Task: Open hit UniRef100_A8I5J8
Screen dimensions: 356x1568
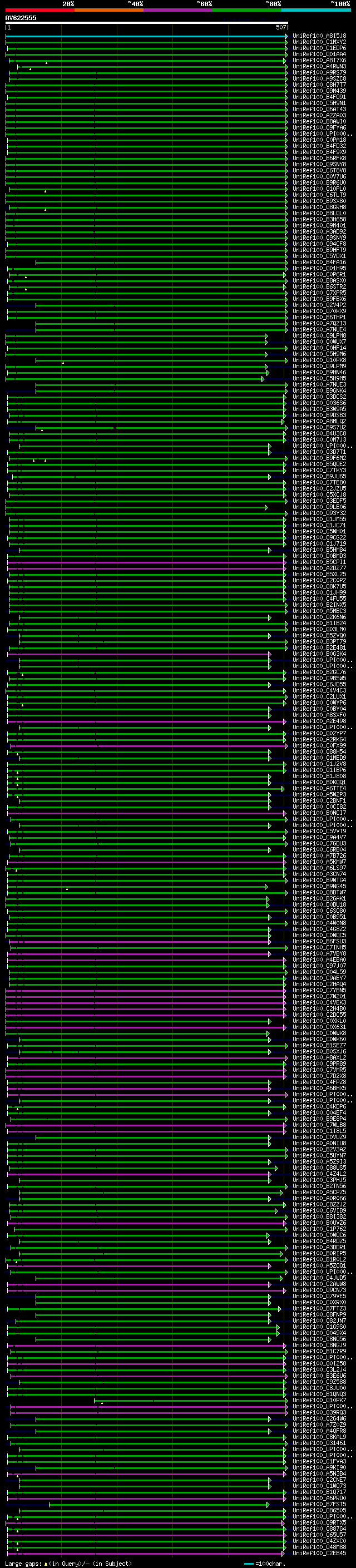Action: tap(319, 36)
